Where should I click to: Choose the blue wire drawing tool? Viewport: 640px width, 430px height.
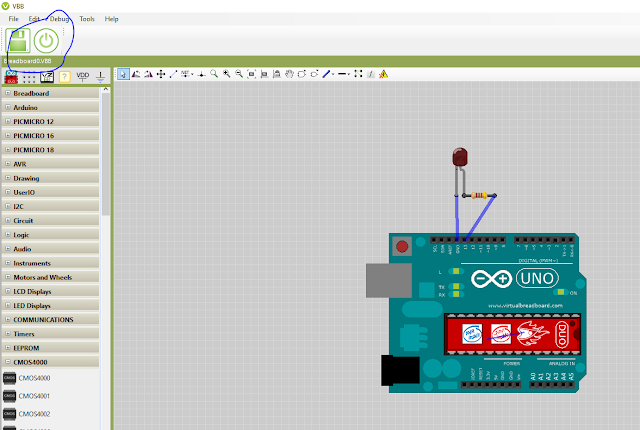point(173,74)
